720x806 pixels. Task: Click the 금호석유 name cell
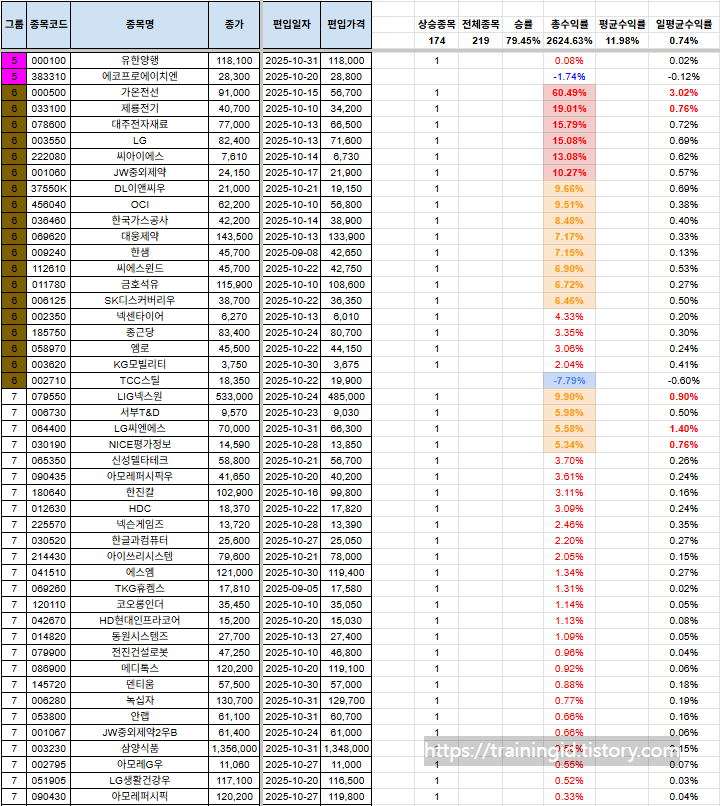pyautogui.click(x=139, y=284)
